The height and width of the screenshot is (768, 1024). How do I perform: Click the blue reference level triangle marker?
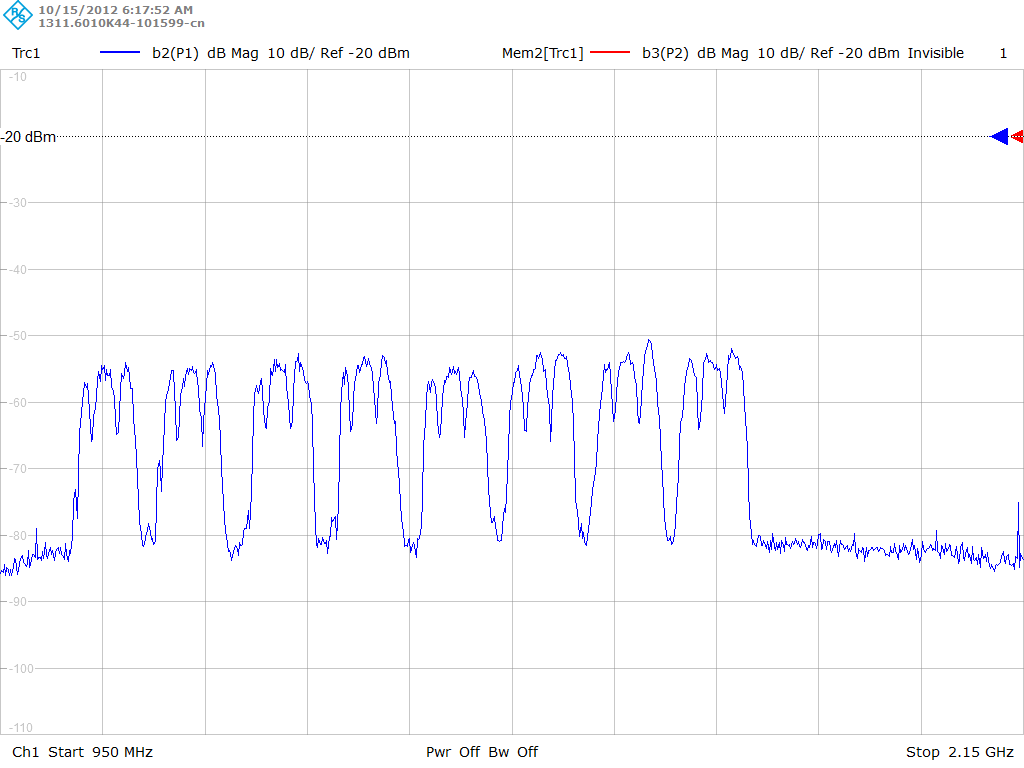click(x=999, y=137)
